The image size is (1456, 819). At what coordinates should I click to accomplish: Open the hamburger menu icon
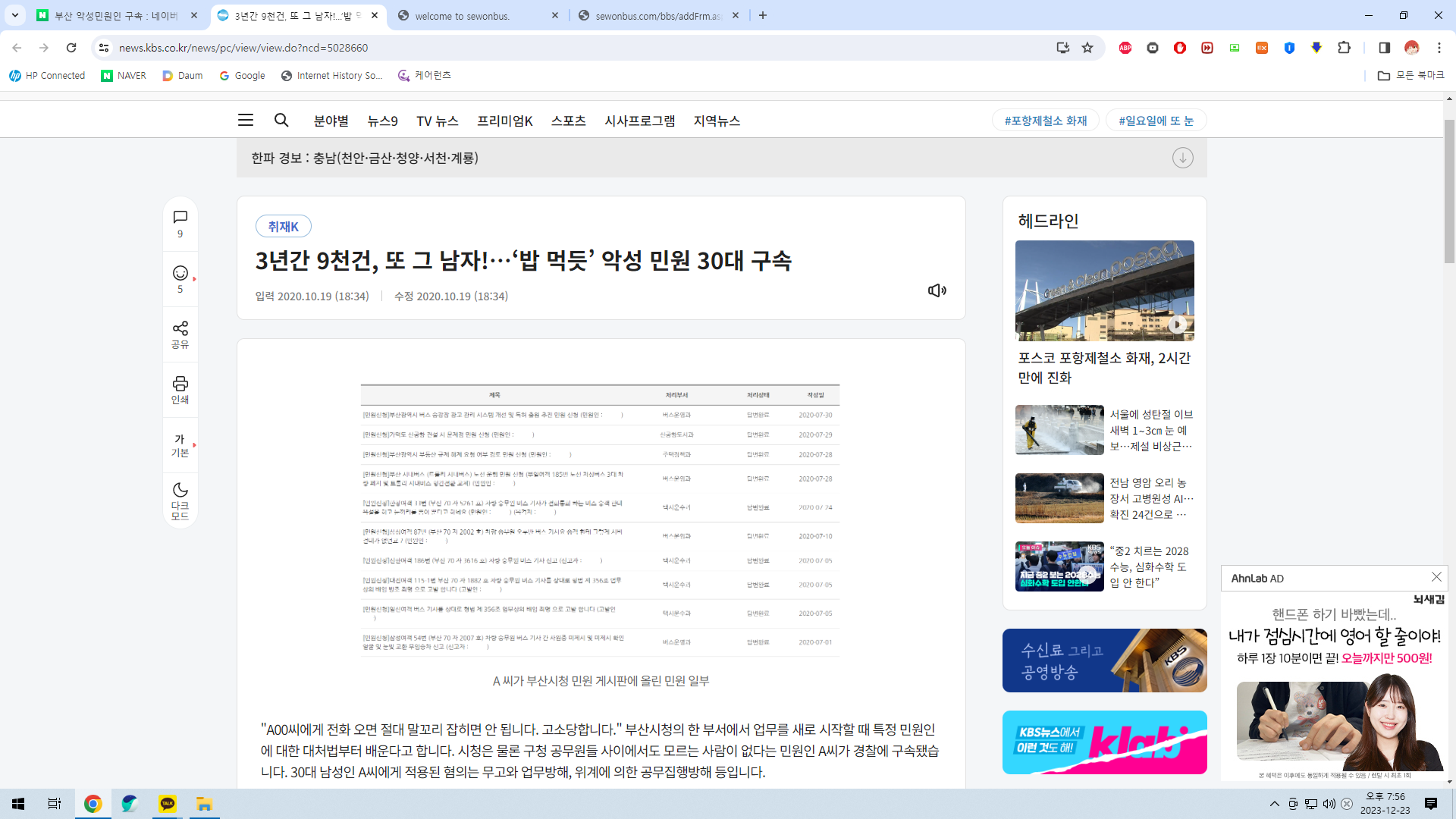pos(245,121)
